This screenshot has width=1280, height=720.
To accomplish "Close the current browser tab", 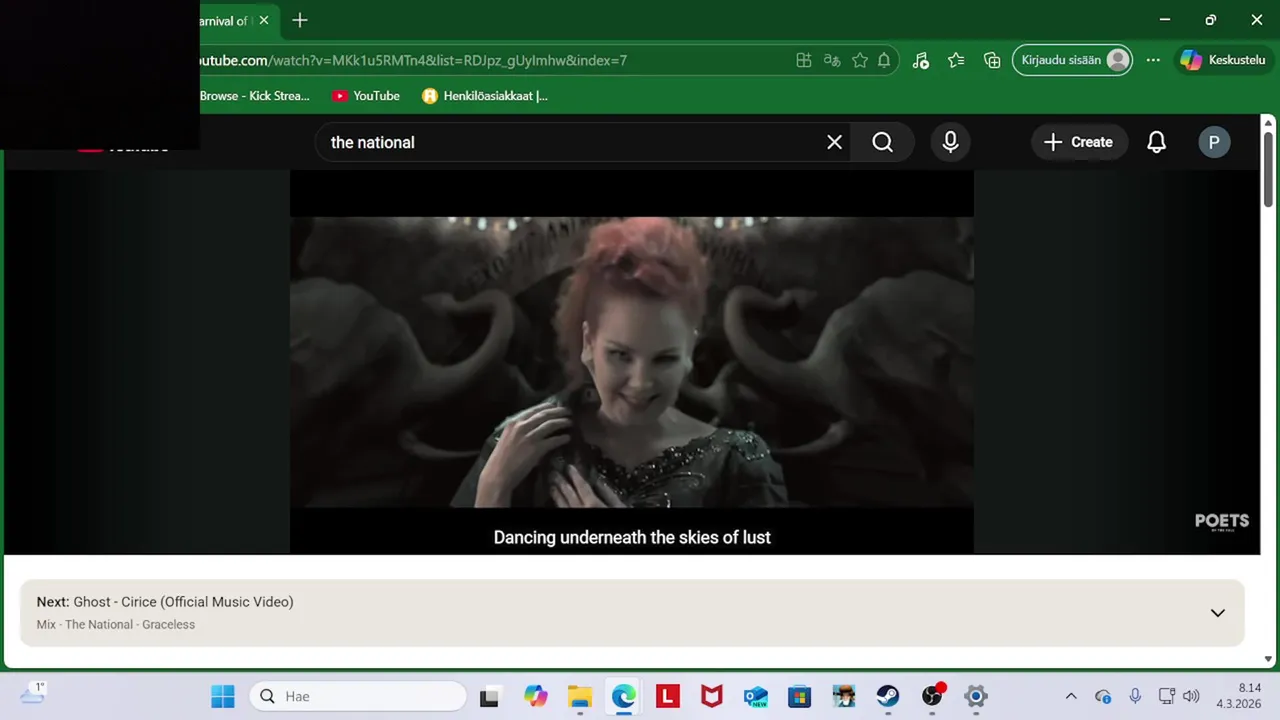I will pos(264,20).
